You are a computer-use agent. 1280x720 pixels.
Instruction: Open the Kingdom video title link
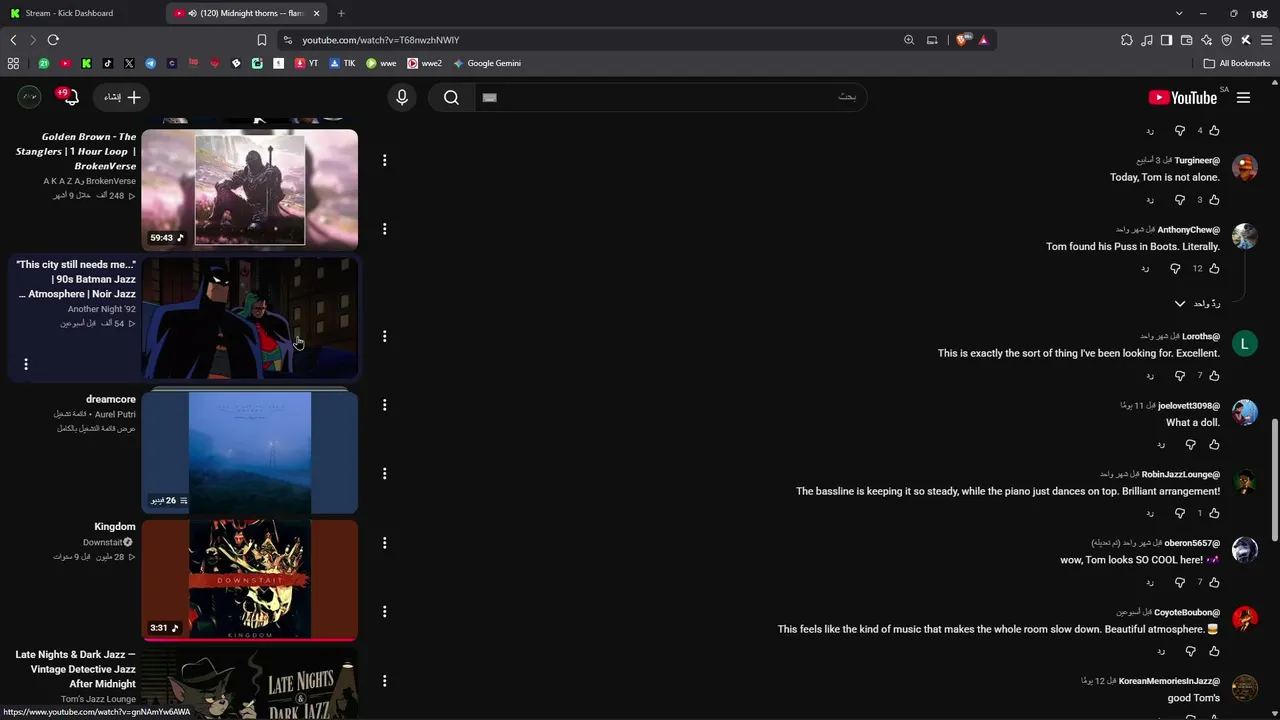point(115,527)
